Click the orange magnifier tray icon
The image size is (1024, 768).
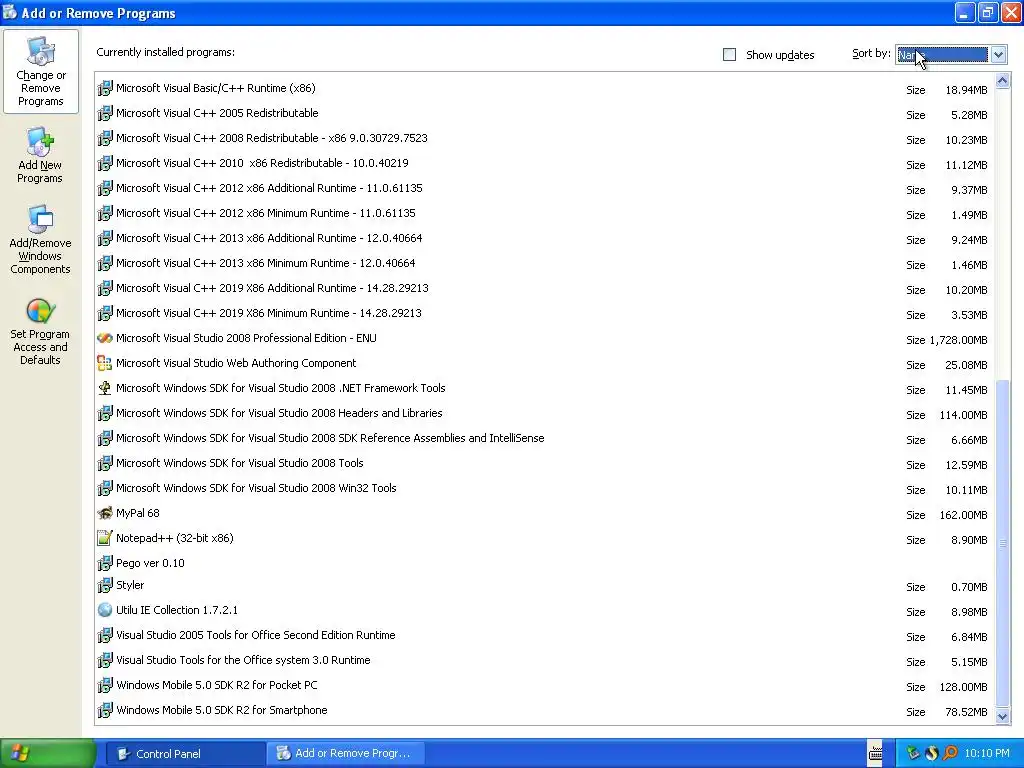(x=950, y=753)
